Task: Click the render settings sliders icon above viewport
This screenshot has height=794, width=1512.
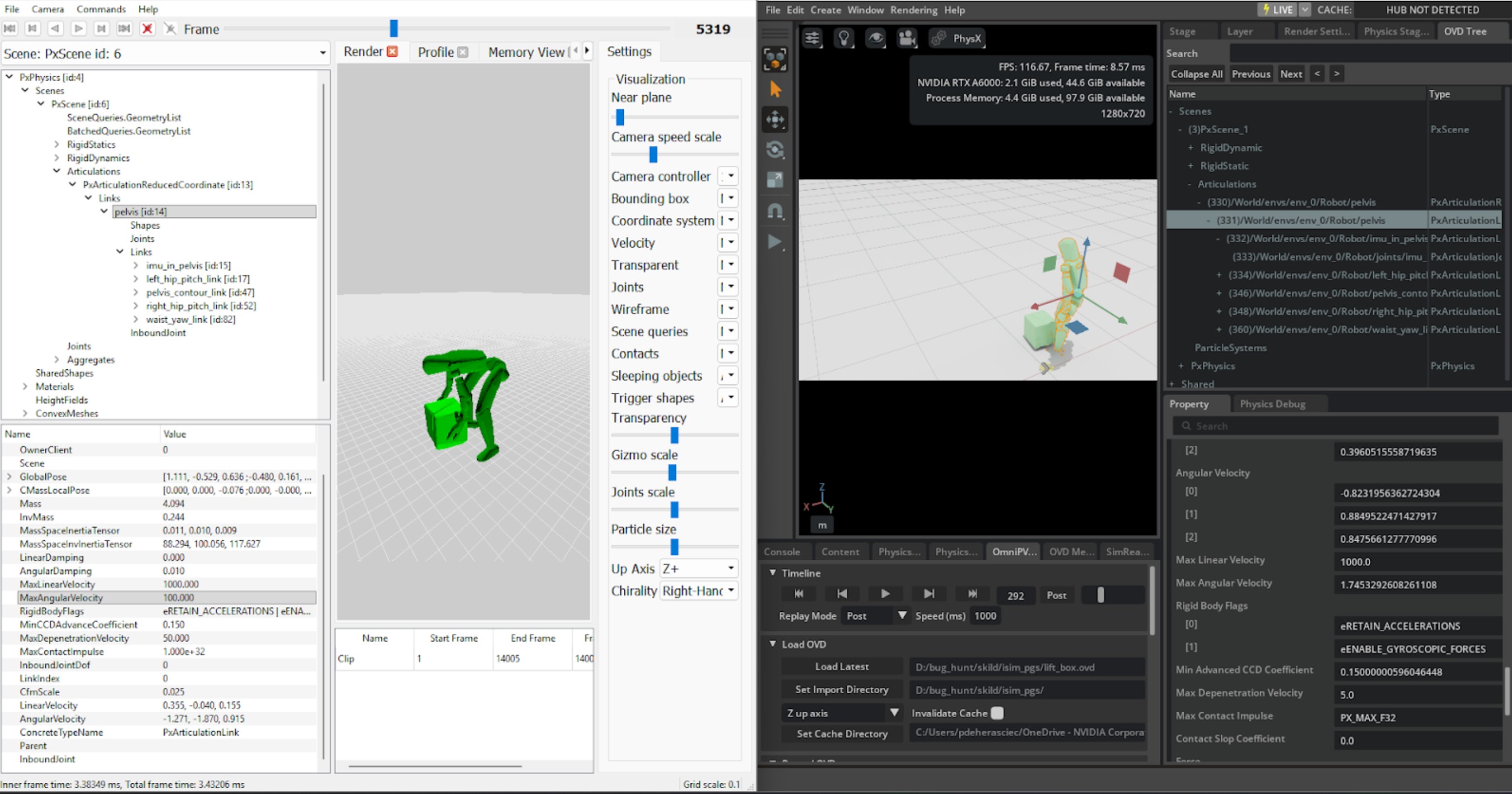Action: [813, 38]
